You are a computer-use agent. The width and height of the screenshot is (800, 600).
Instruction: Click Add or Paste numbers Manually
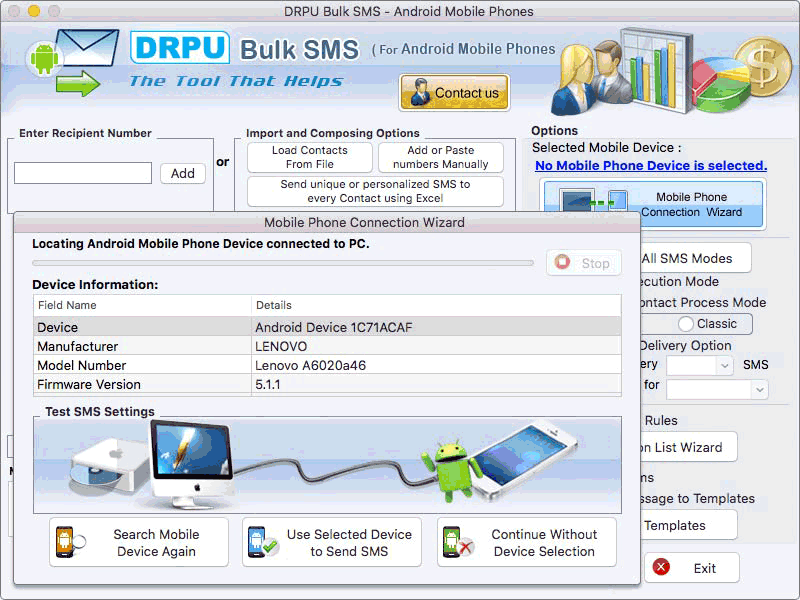tap(441, 157)
